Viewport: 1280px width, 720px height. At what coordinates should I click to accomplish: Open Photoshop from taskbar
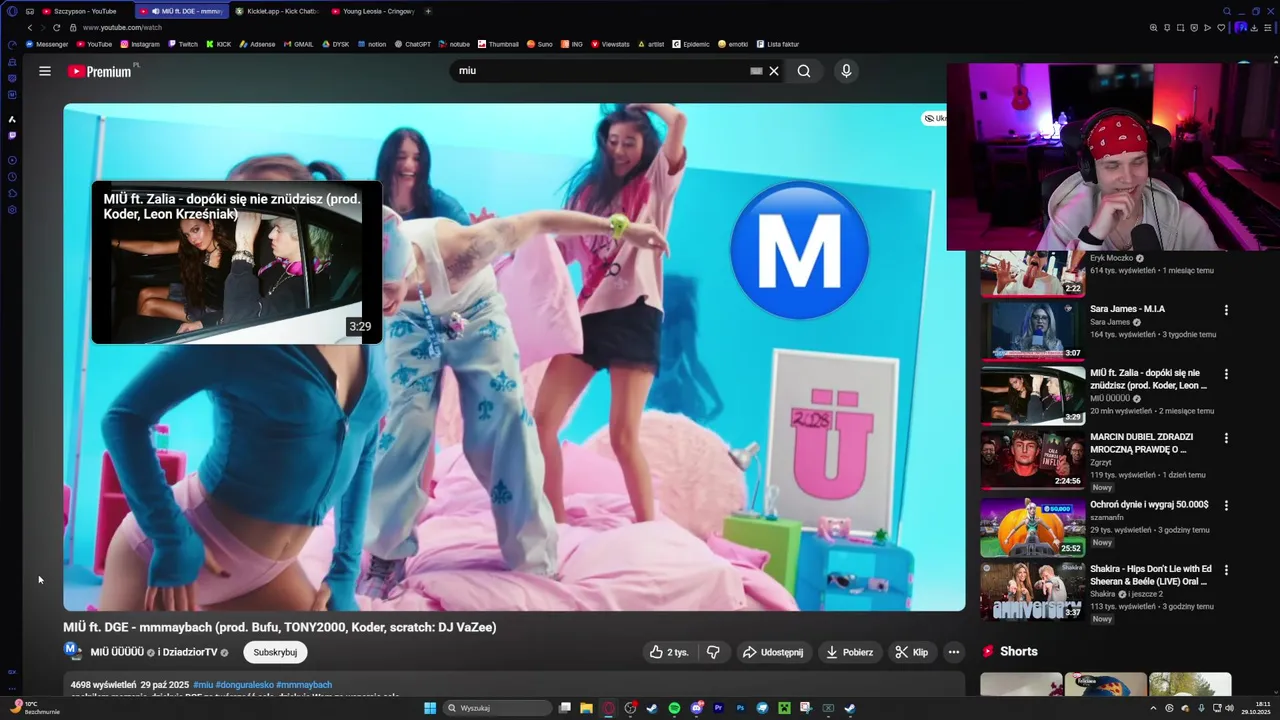[x=740, y=708]
